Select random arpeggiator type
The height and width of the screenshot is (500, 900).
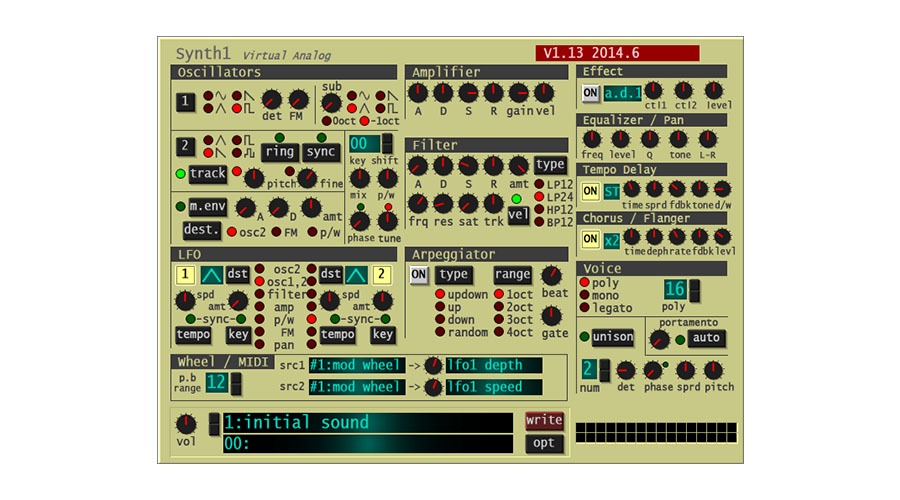440,332
